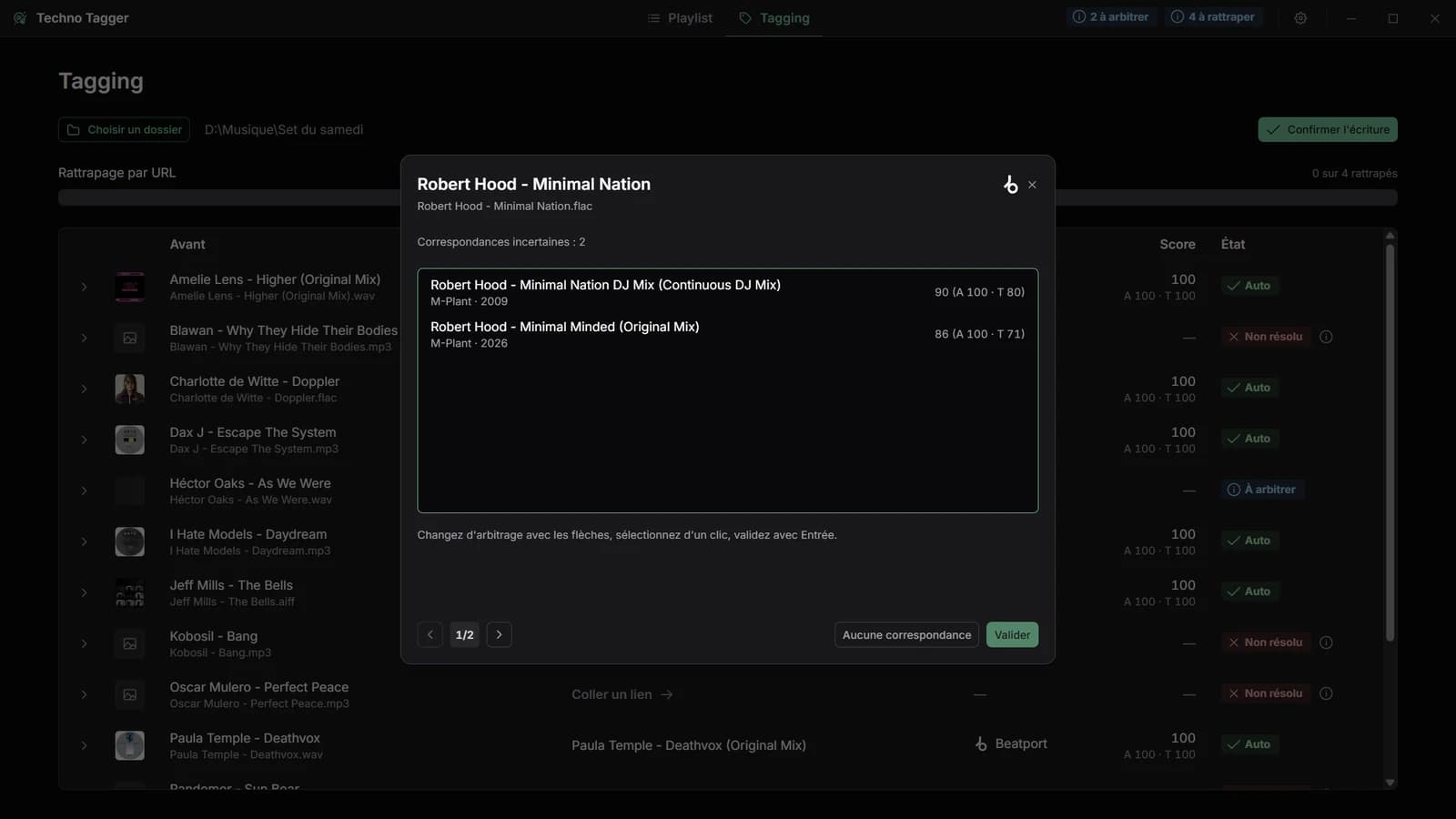Click Techno Tagger app logo icon
This screenshot has height=819, width=1456.
point(20,18)
